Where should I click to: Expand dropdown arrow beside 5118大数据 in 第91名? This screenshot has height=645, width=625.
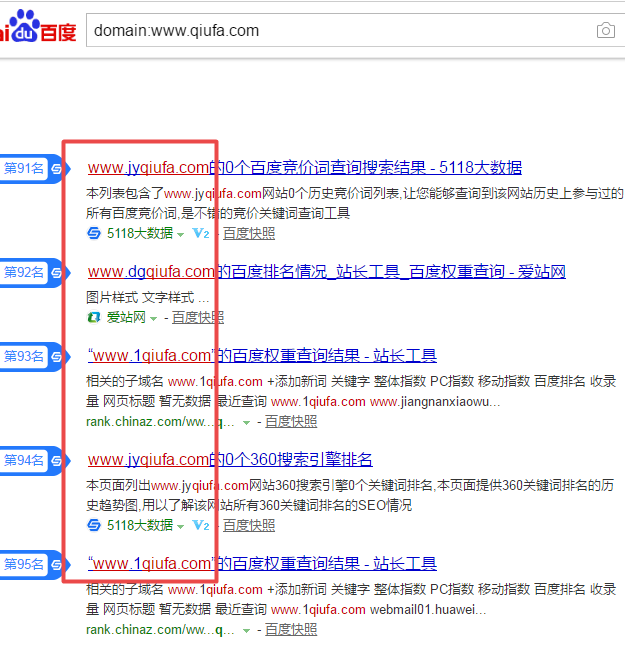(x=180, y=235)
